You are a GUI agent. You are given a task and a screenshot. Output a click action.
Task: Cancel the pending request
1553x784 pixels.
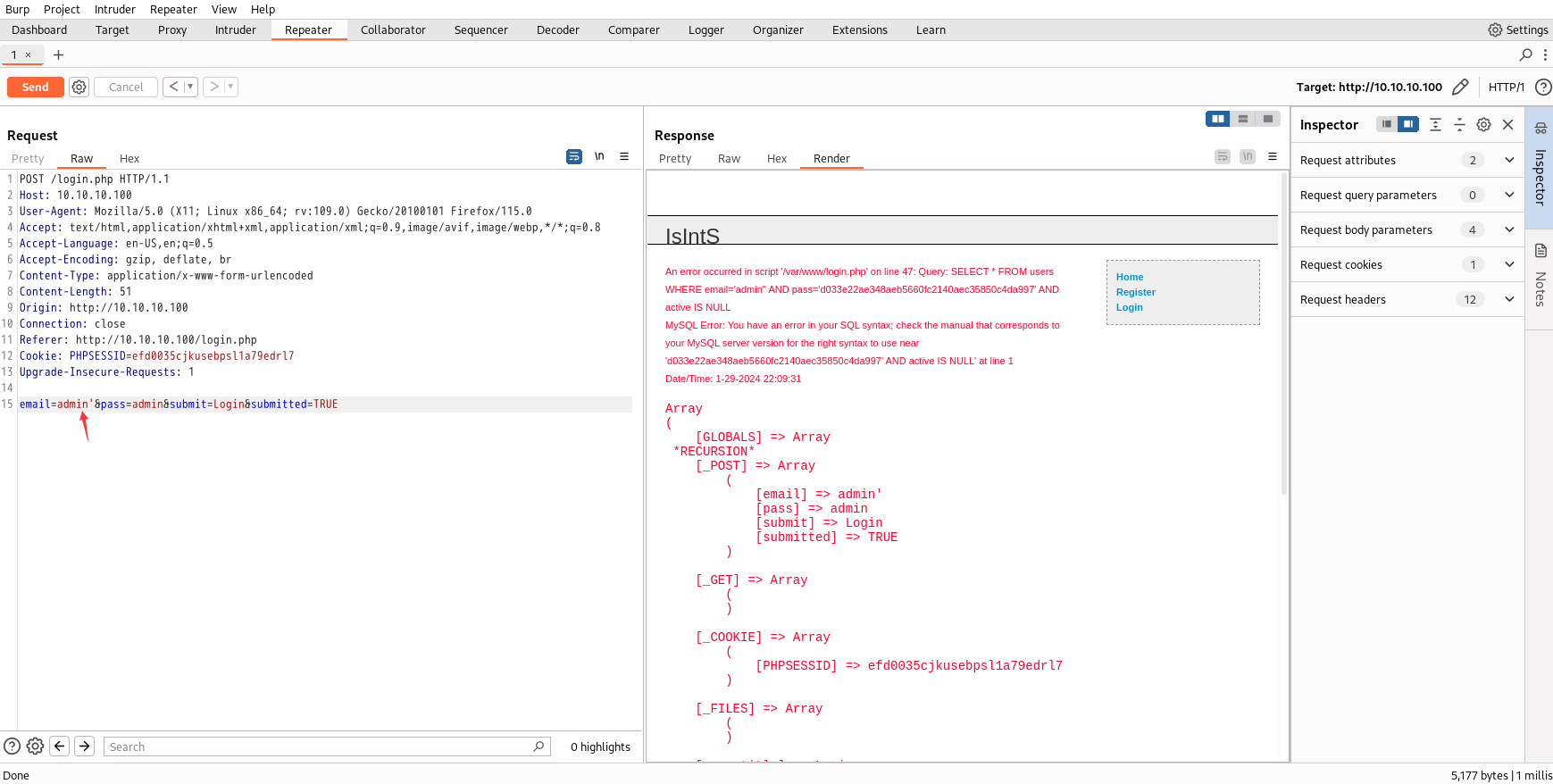126,87
